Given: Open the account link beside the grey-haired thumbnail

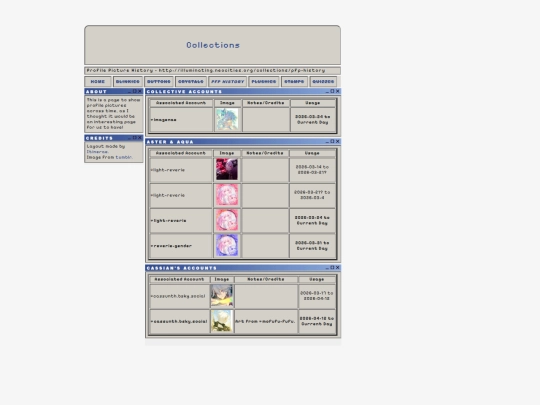Looking at the screenshot, I should [178, 296].
